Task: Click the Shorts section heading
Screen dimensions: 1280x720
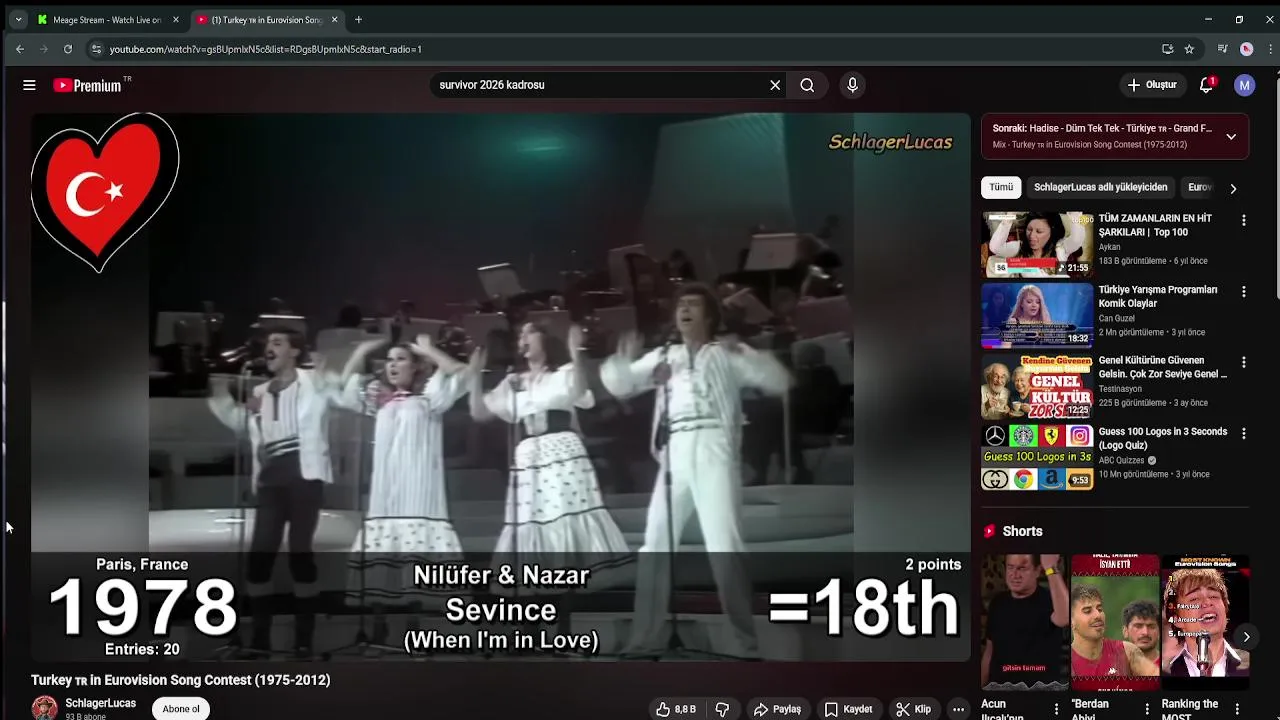Action: tap(1022, 531)
